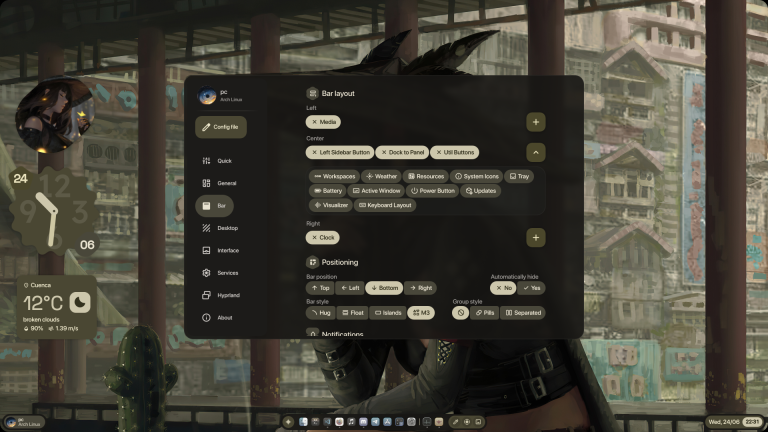
Task: Set bar position to Bottom
Action: (x=384, y=288)
